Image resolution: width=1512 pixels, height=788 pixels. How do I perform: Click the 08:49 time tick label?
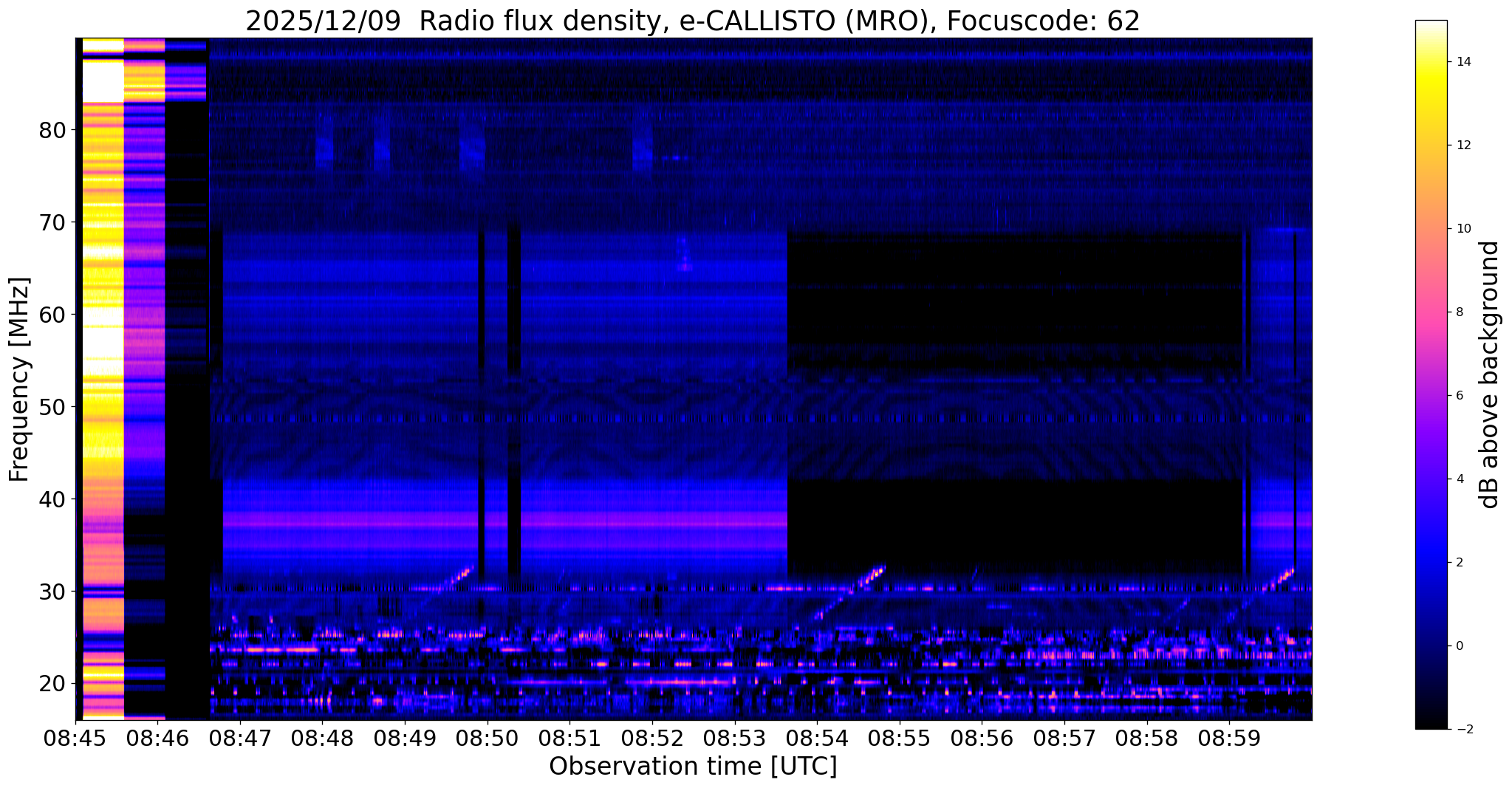tap(405, 738)
